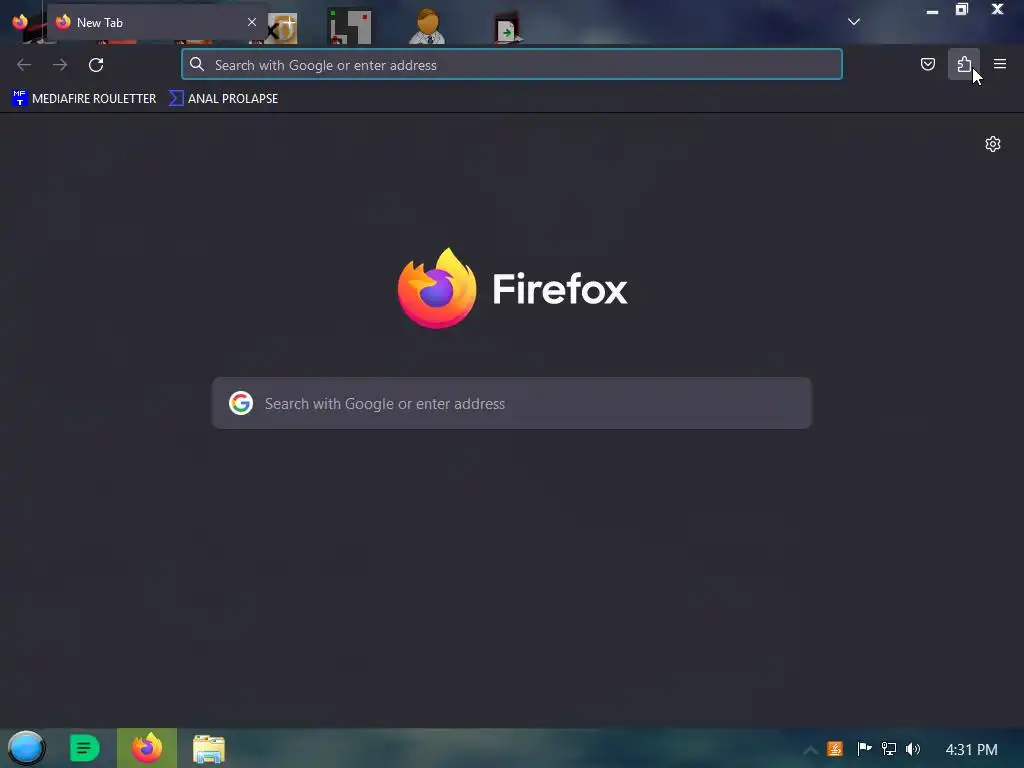This screenshot has height=768, width=1024.
Task: Open the network status tray icon
Action: coord(889,748)
